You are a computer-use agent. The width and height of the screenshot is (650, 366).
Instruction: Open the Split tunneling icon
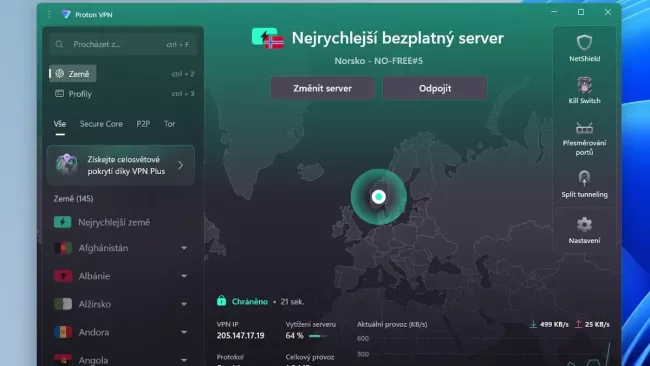pos(584,178)
